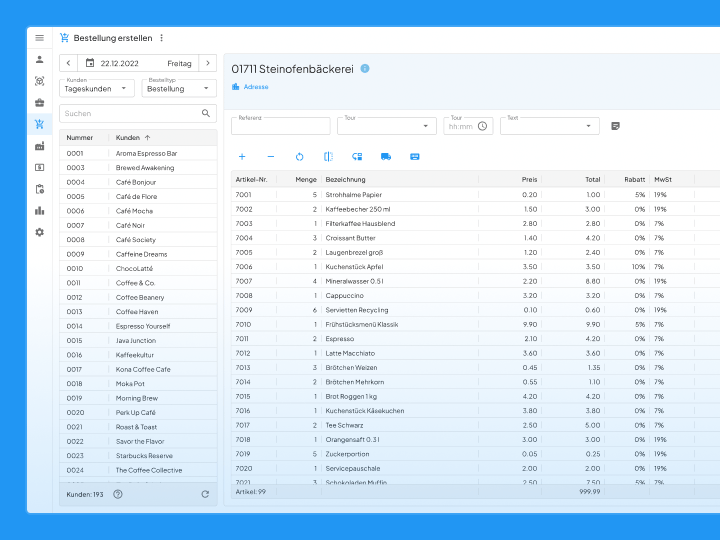Open the factory icon in sidebar

tap(39, 146)
